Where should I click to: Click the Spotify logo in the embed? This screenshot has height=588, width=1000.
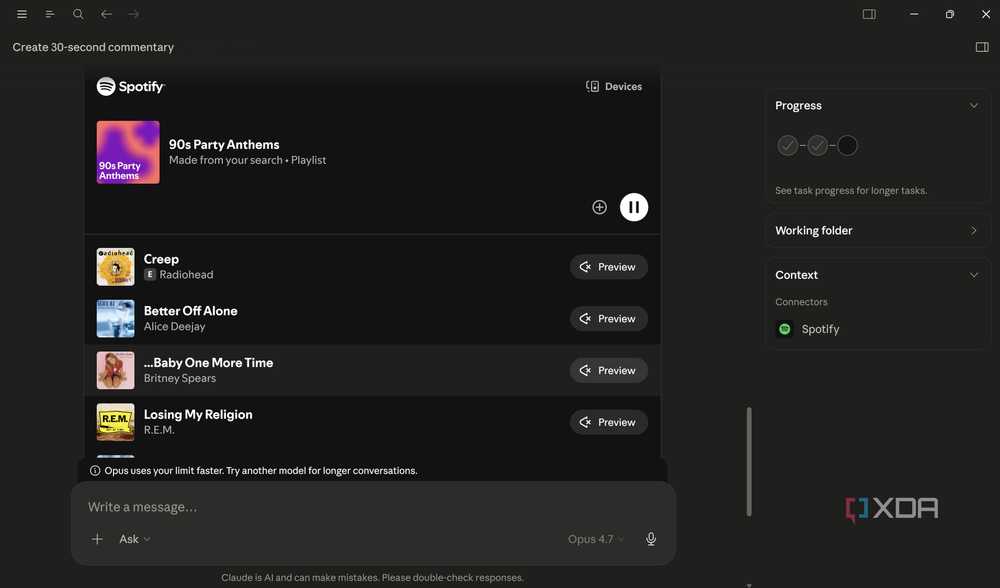tap(130, 86)
